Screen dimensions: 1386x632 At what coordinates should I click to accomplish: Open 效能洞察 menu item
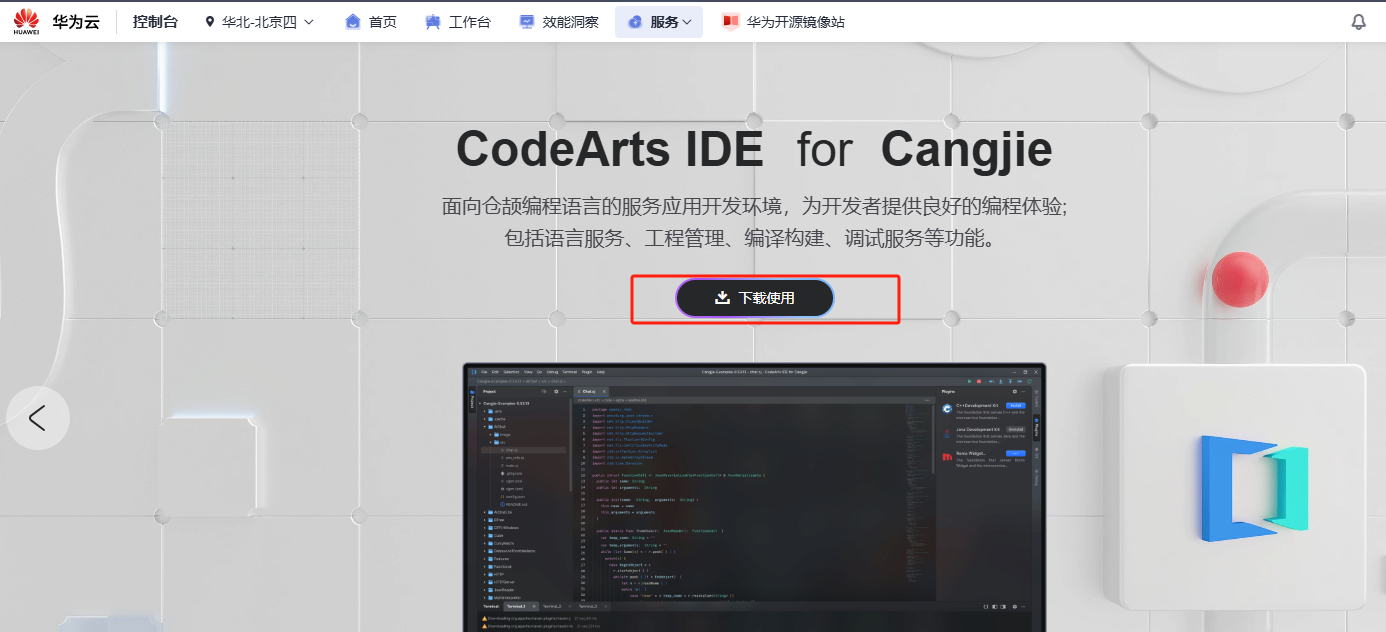tap(559, 22)
